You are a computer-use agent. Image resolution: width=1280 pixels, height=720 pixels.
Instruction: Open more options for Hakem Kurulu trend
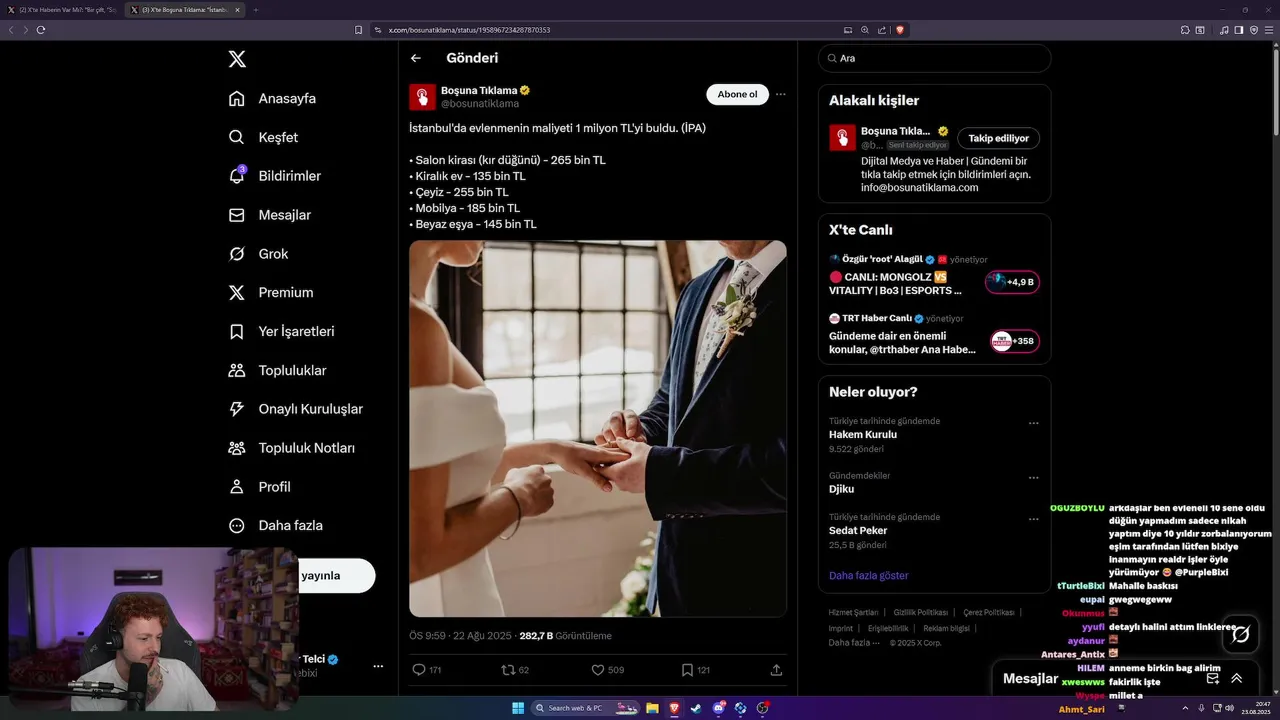(1033, 423)
